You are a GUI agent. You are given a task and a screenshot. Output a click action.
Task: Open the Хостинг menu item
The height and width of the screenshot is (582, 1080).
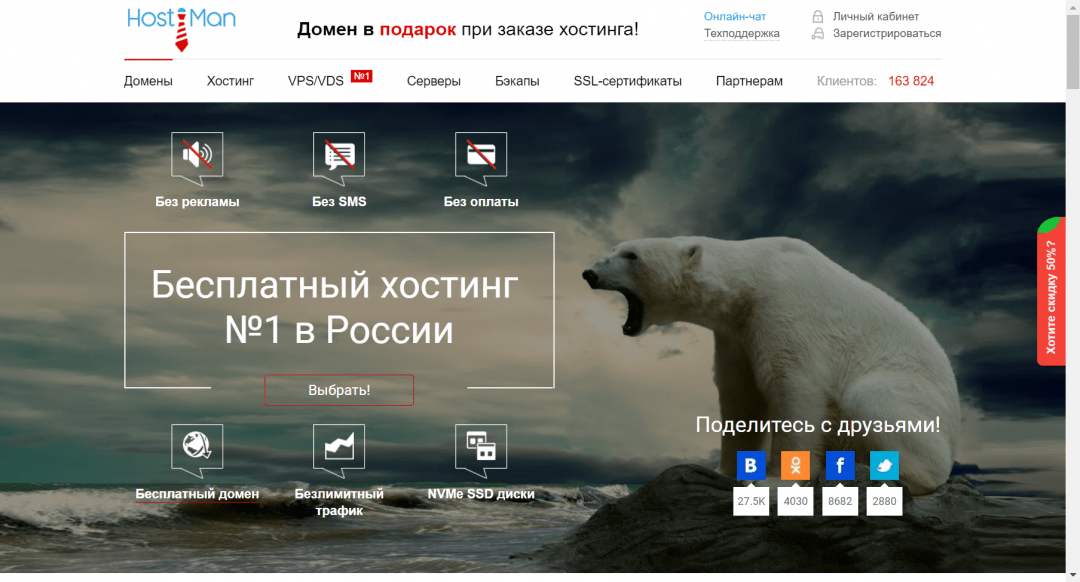(230, 81)
